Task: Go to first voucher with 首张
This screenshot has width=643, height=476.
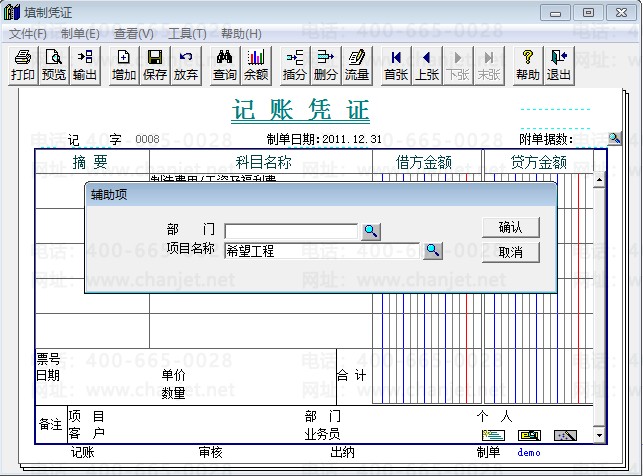Action: click(397, 65)
